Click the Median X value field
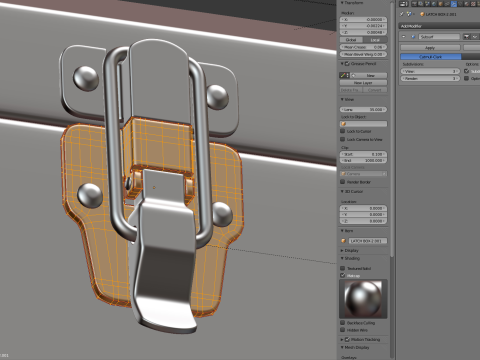Screen dimensions: 480x360 [x=363, y=19]
